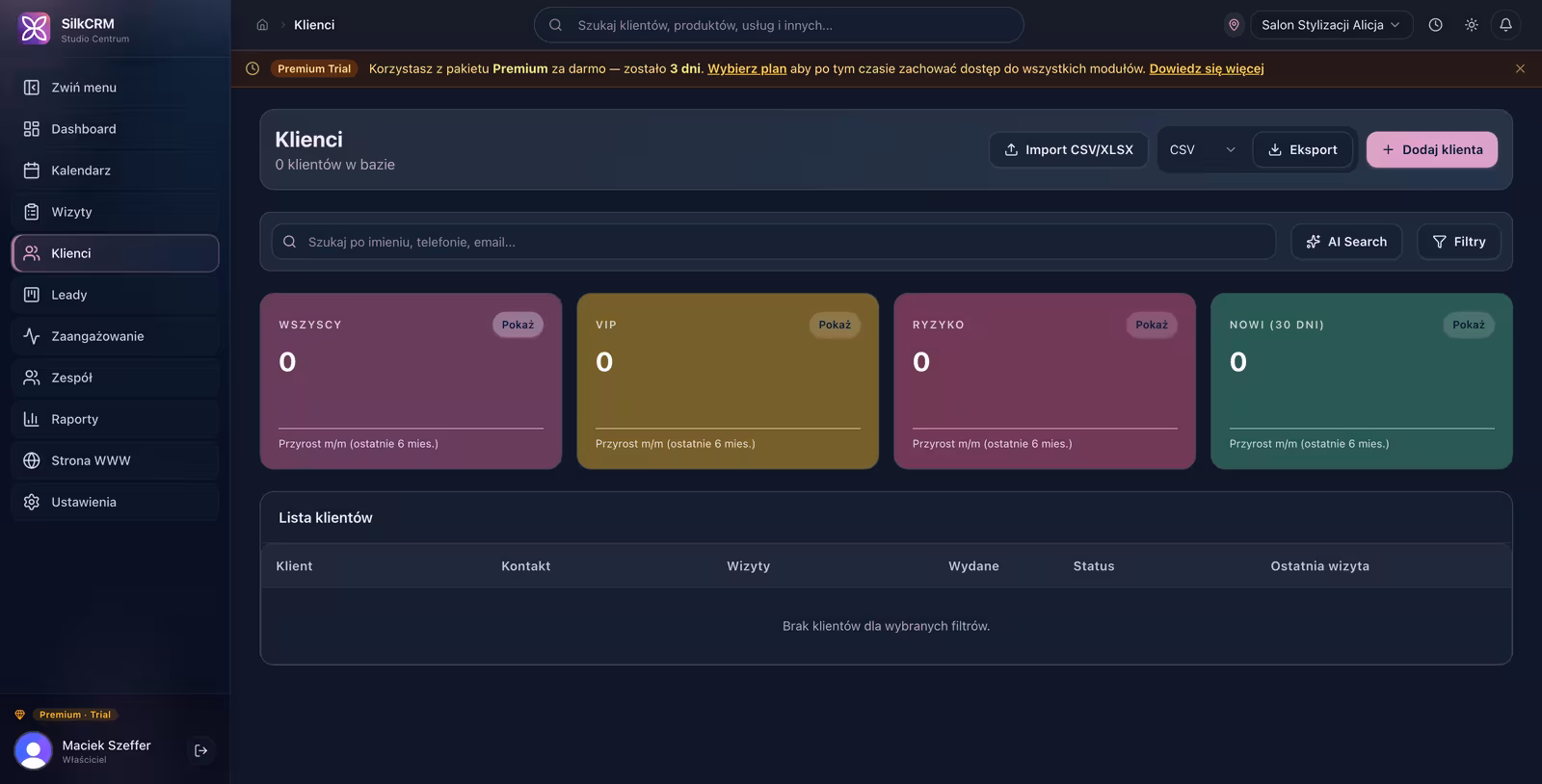Click the Klient column header

[x=294, y=566]
